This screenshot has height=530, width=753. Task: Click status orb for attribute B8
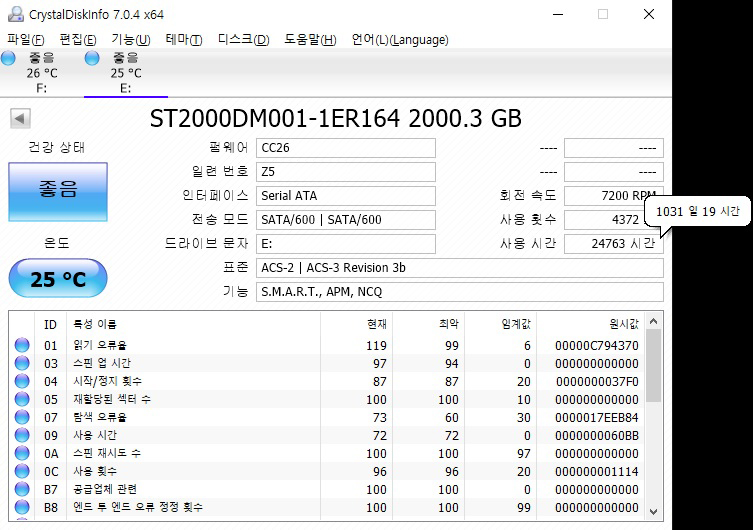click(22, 507)
